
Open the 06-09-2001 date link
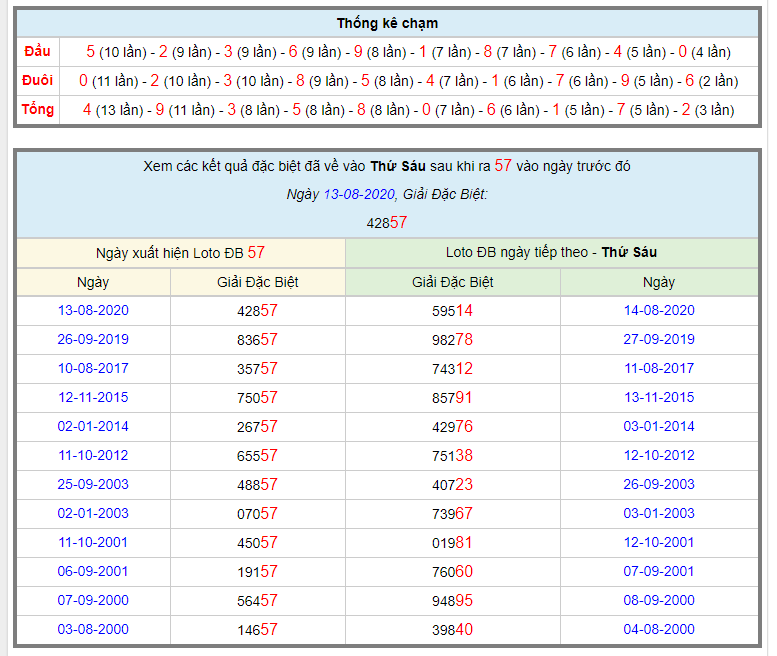coord(93,571)
